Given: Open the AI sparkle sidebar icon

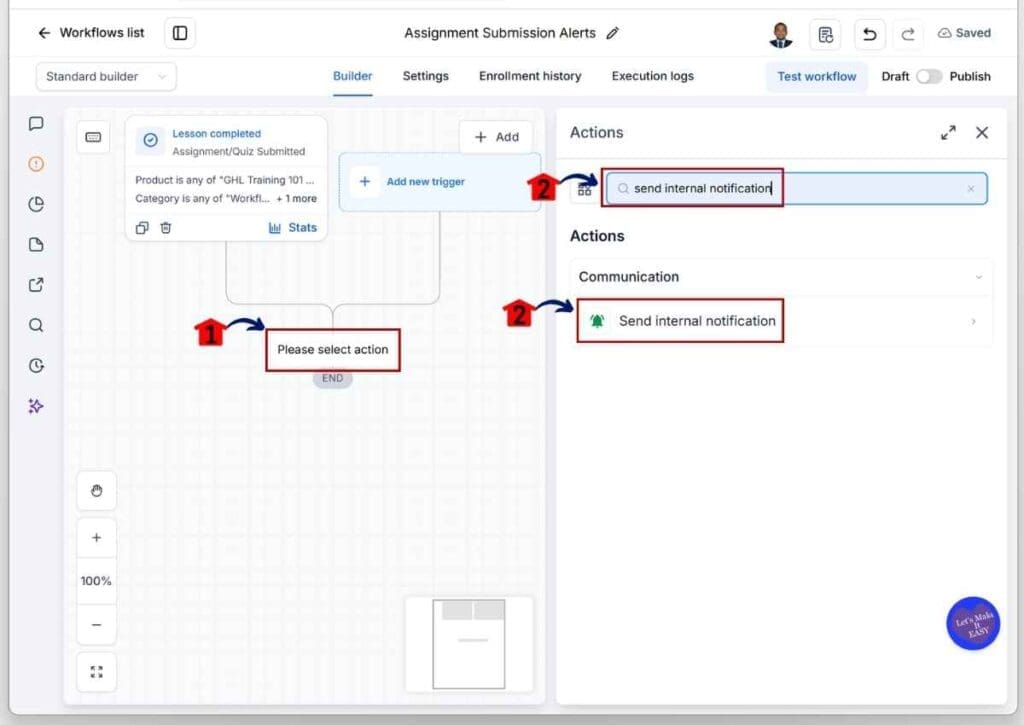Looking at the screenshot, I should (x=37, y=406).
